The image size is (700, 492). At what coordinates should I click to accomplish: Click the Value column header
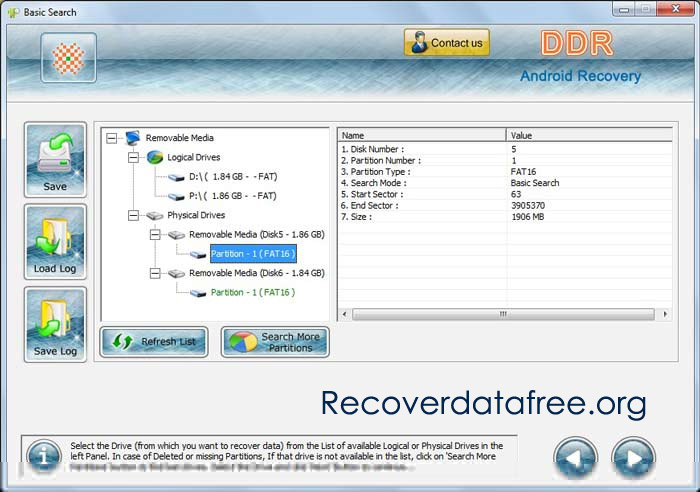(589, 135)
